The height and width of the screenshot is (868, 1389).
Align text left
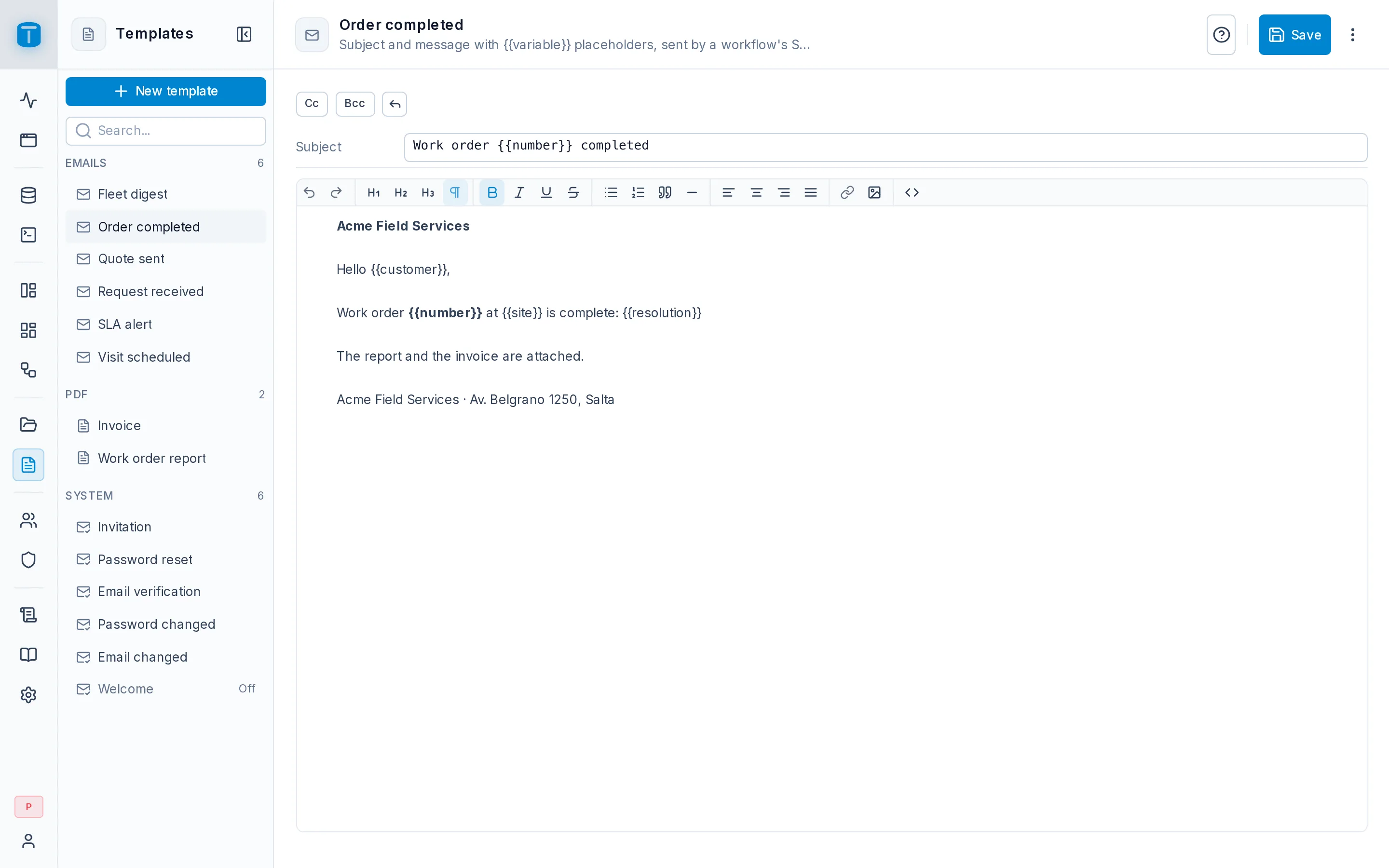[x=728, y=193]
